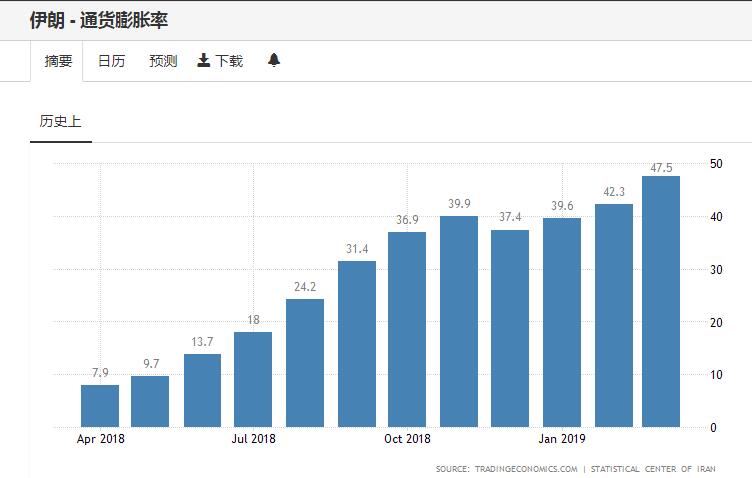Select the 历史上 historical tab
The image size is (752, 478).
pyautogui.click(x=60, y=121)
